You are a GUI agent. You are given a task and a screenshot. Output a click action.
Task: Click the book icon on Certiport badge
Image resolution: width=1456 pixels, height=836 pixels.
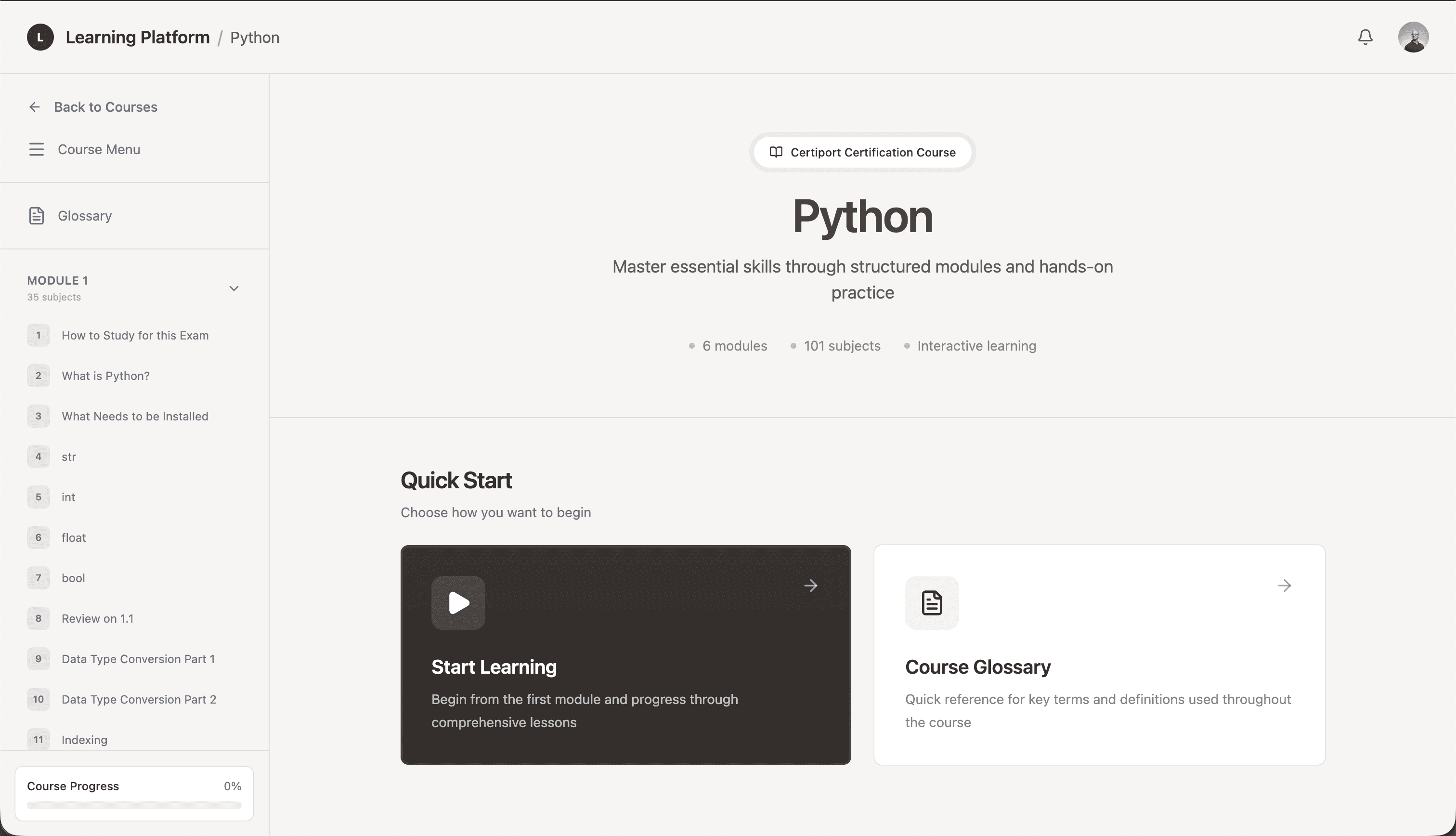coord(776,152)
